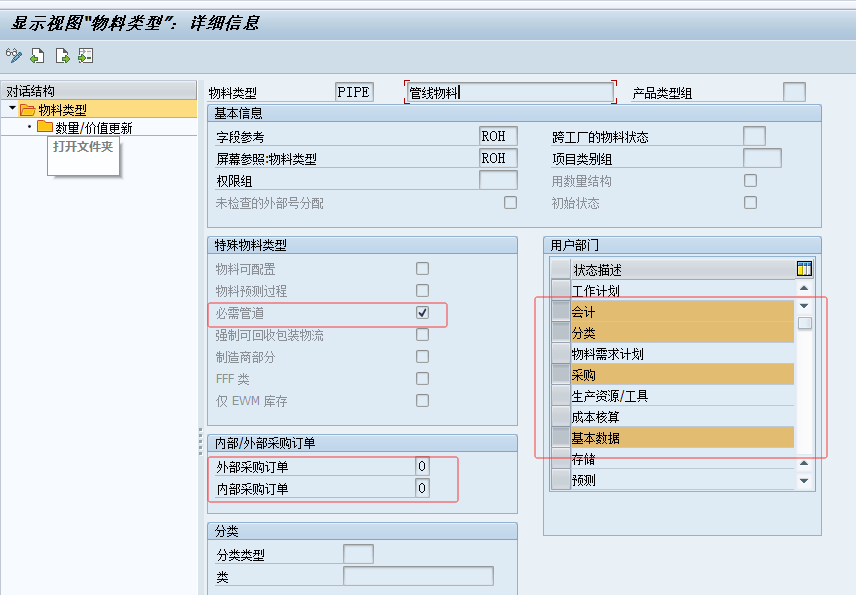Toggle 用数量结构 checkbox

coord(750,181)
